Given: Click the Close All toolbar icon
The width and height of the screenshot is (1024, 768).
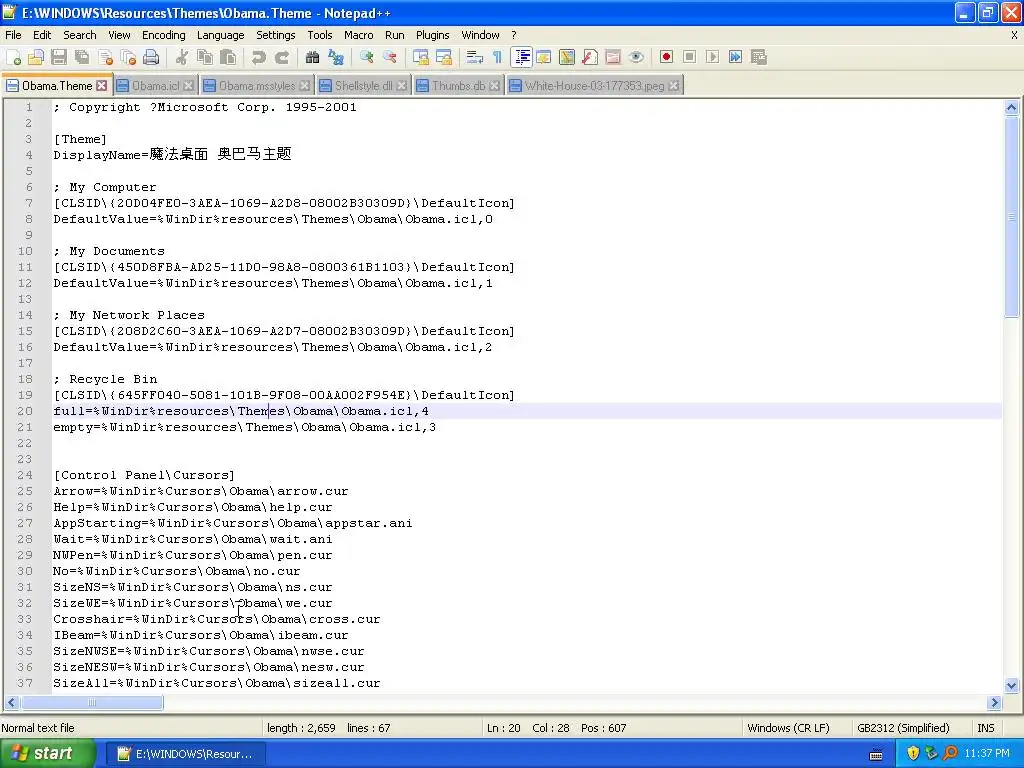Looking at the screenshot, I should pyautogui.click(x=128, y=57).
